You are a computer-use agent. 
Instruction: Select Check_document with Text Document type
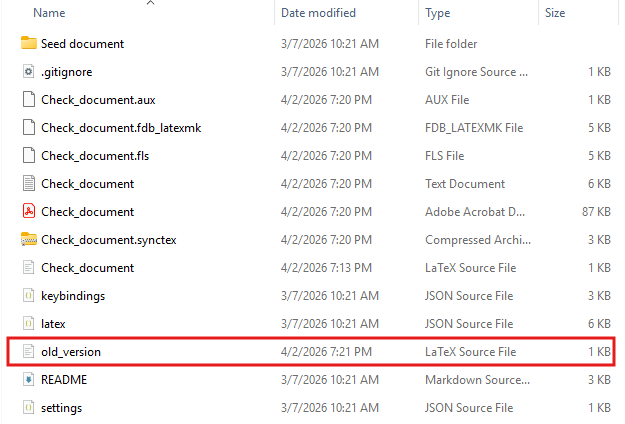[x=87, y=184]
